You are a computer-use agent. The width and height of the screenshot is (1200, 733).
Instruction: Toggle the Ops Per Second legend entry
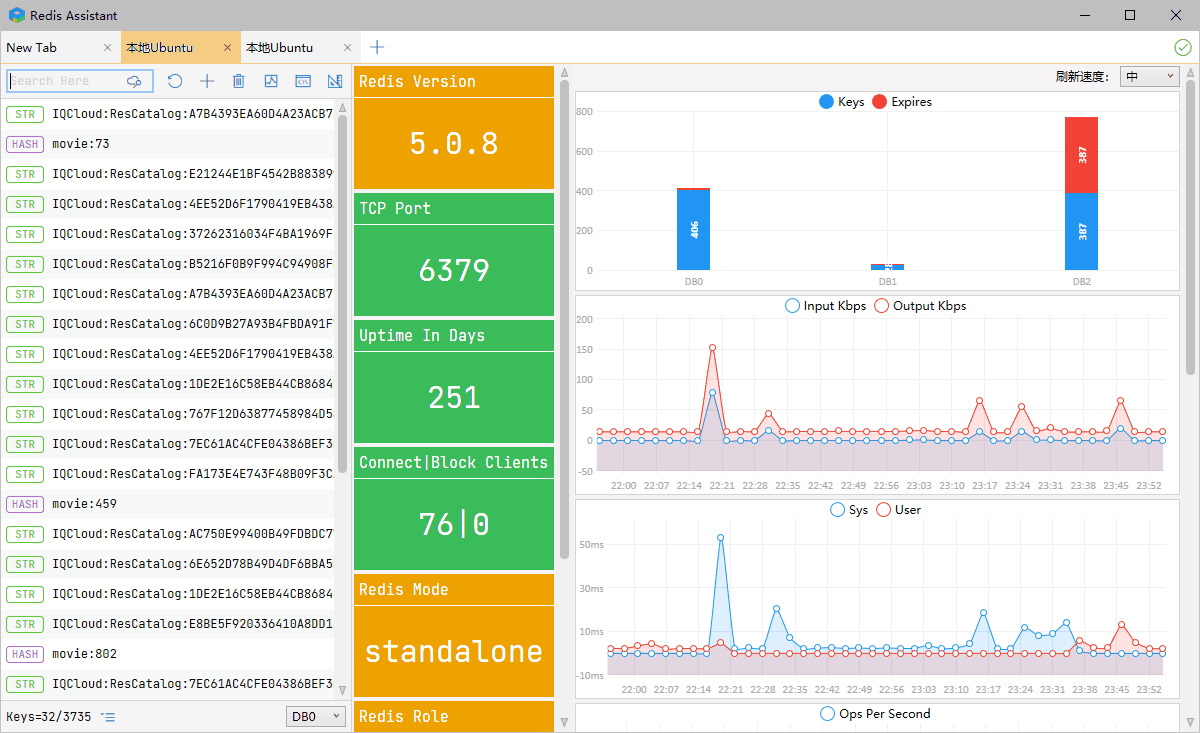875,714
